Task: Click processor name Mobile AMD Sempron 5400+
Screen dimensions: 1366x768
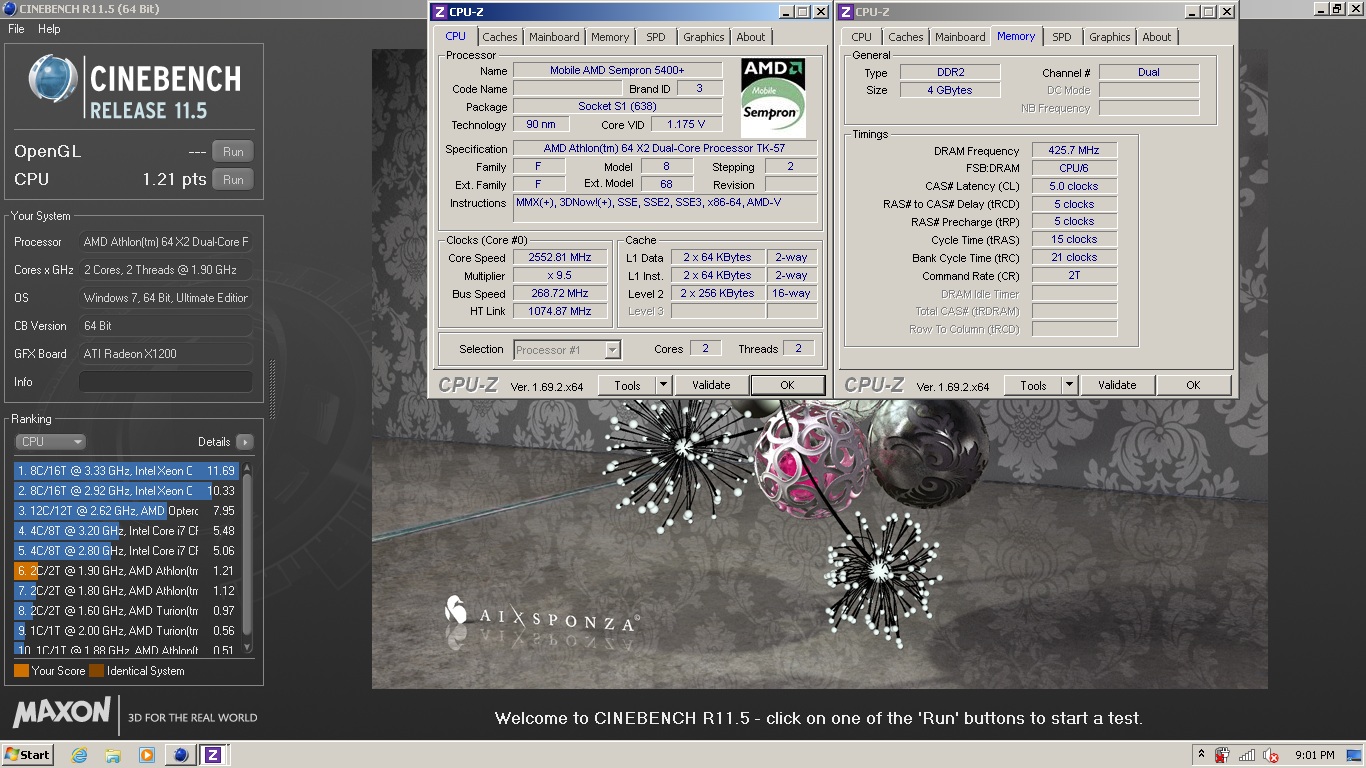Action: pyautogui.click(x=617, y=70)
